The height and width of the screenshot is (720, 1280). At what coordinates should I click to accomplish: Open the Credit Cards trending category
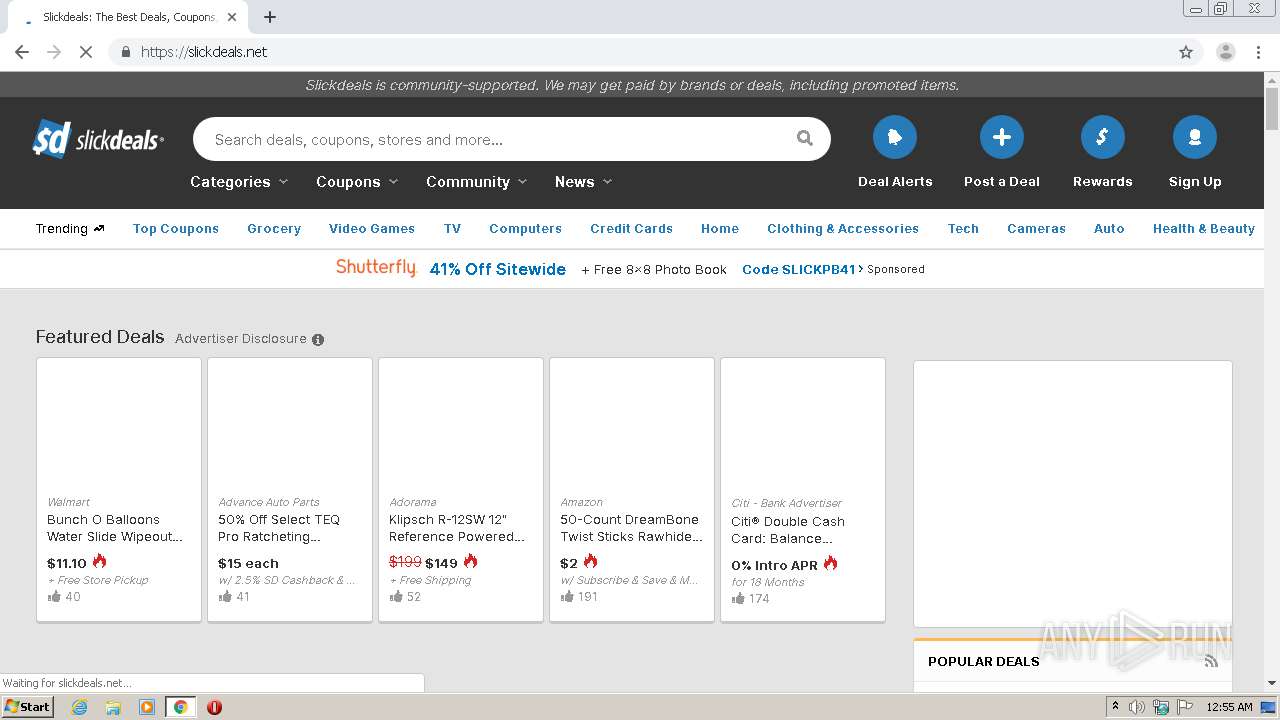(631, 229)
